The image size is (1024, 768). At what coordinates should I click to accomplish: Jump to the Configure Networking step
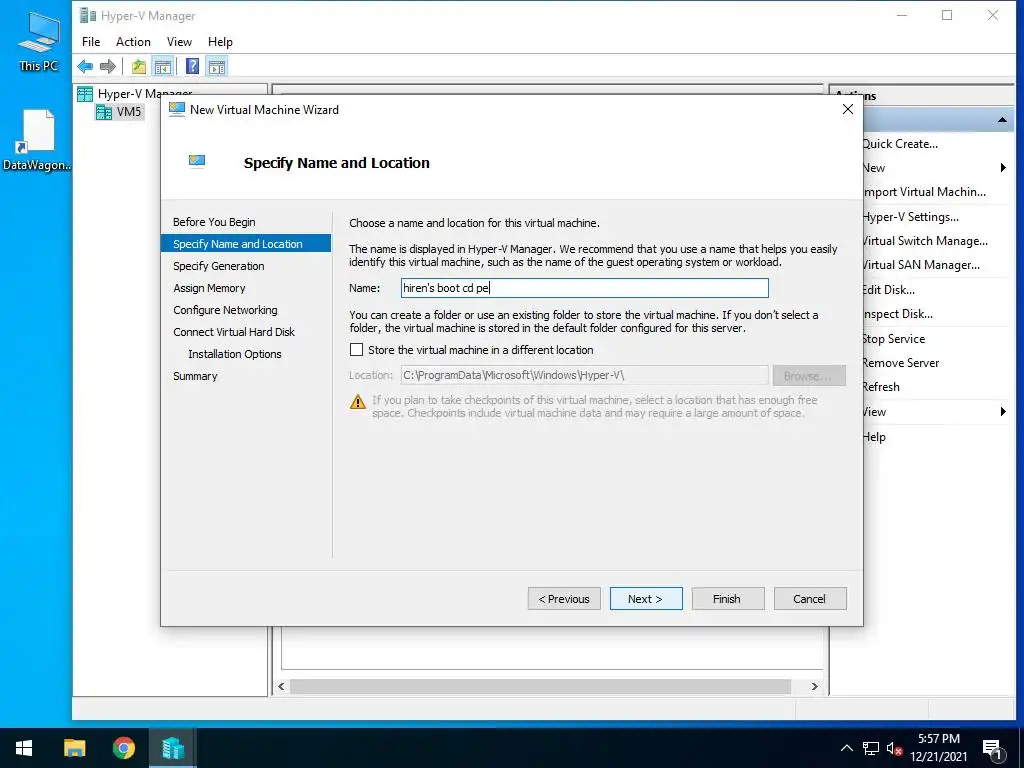(225, 310)
